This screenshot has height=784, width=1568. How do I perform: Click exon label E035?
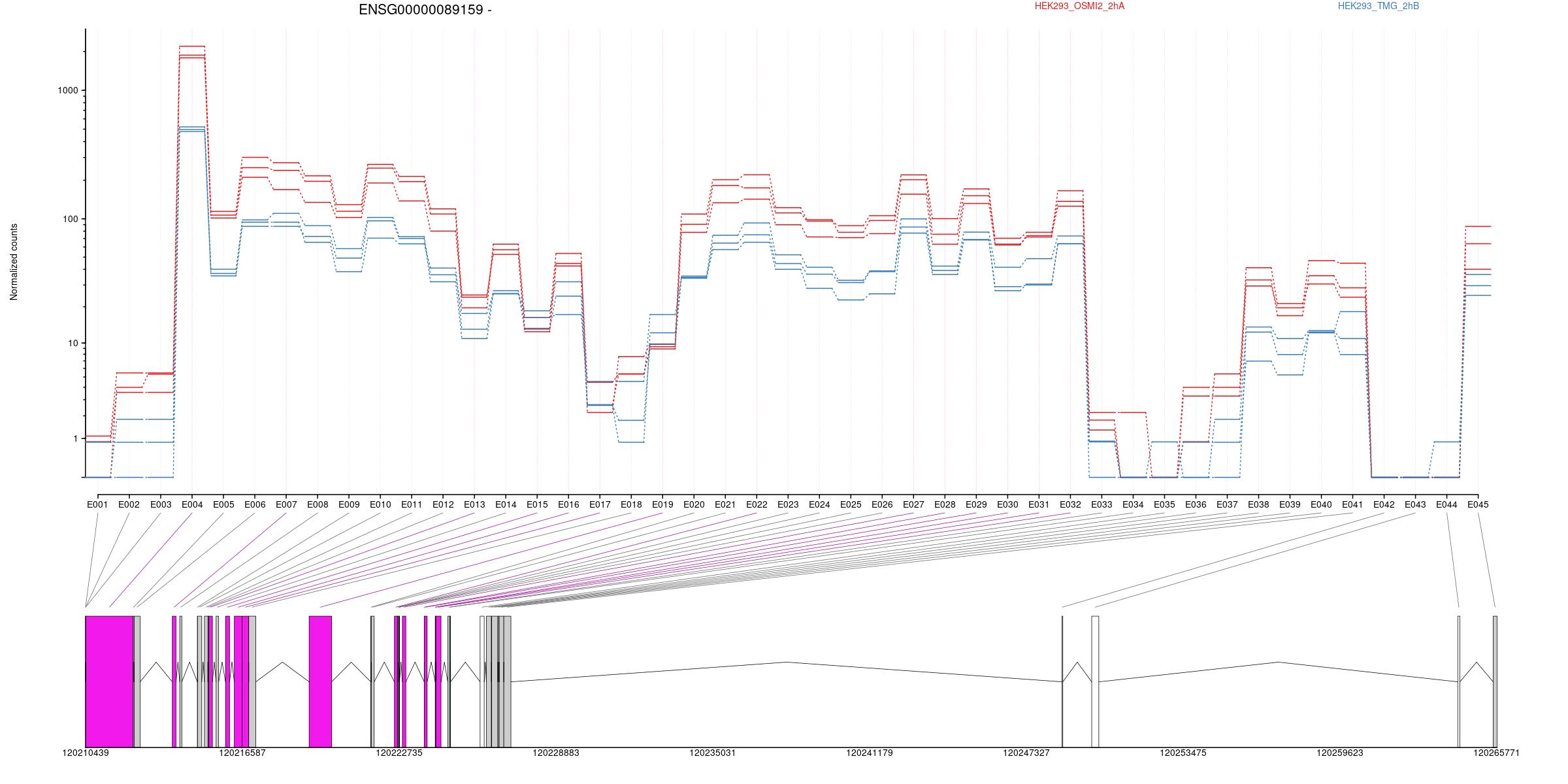[1164, 504]
